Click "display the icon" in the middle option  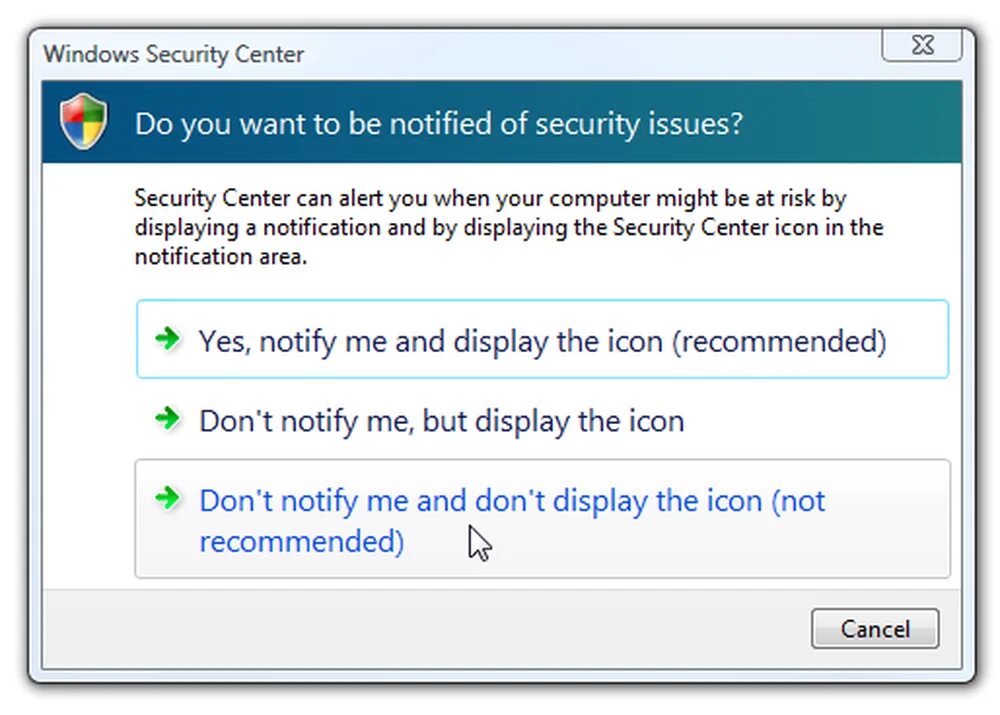coord(580,422)
